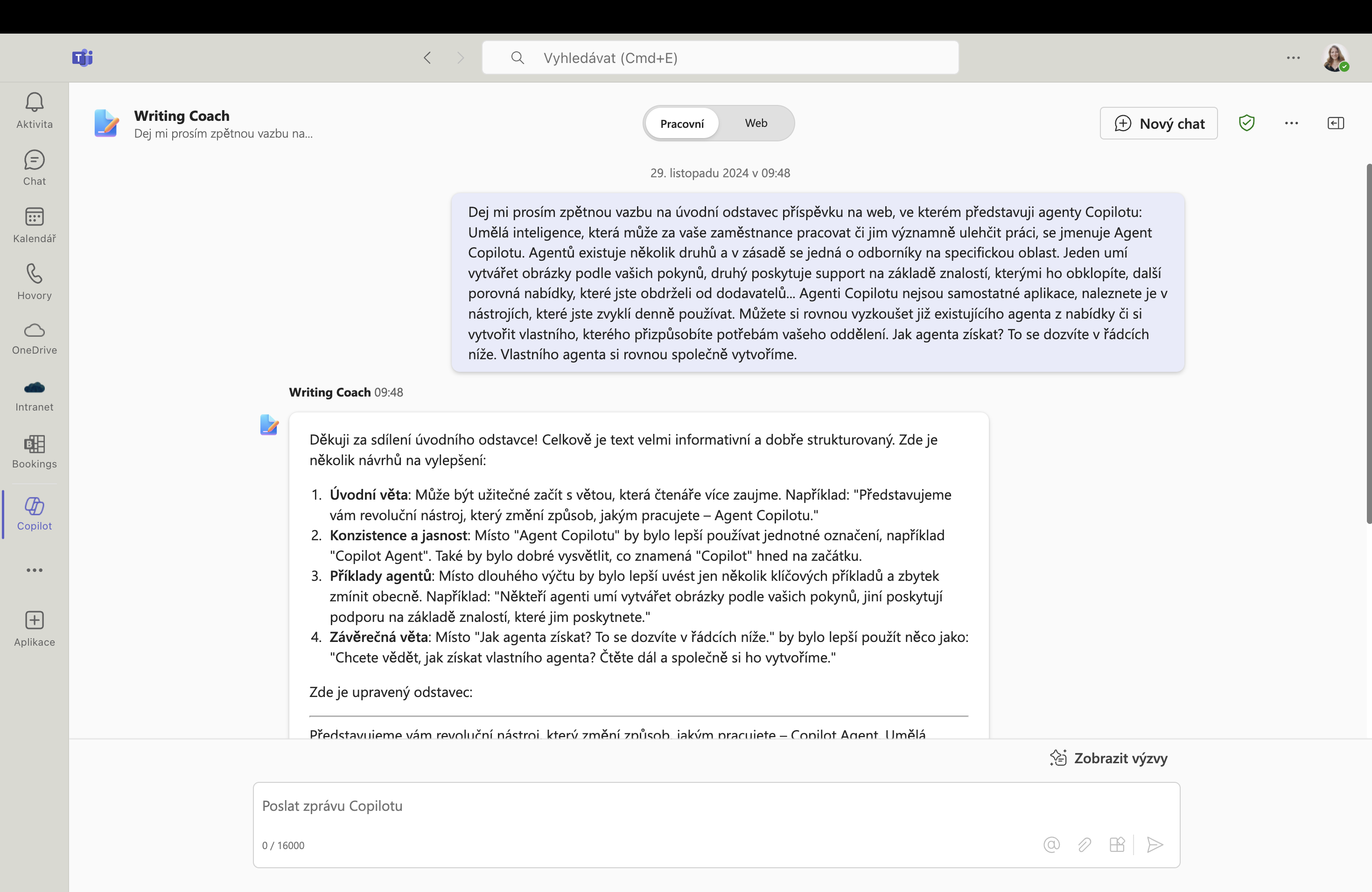Screen dimensions: 1372x892
Task: Click the Microsoft Teams logo
Action: (83, 58)
